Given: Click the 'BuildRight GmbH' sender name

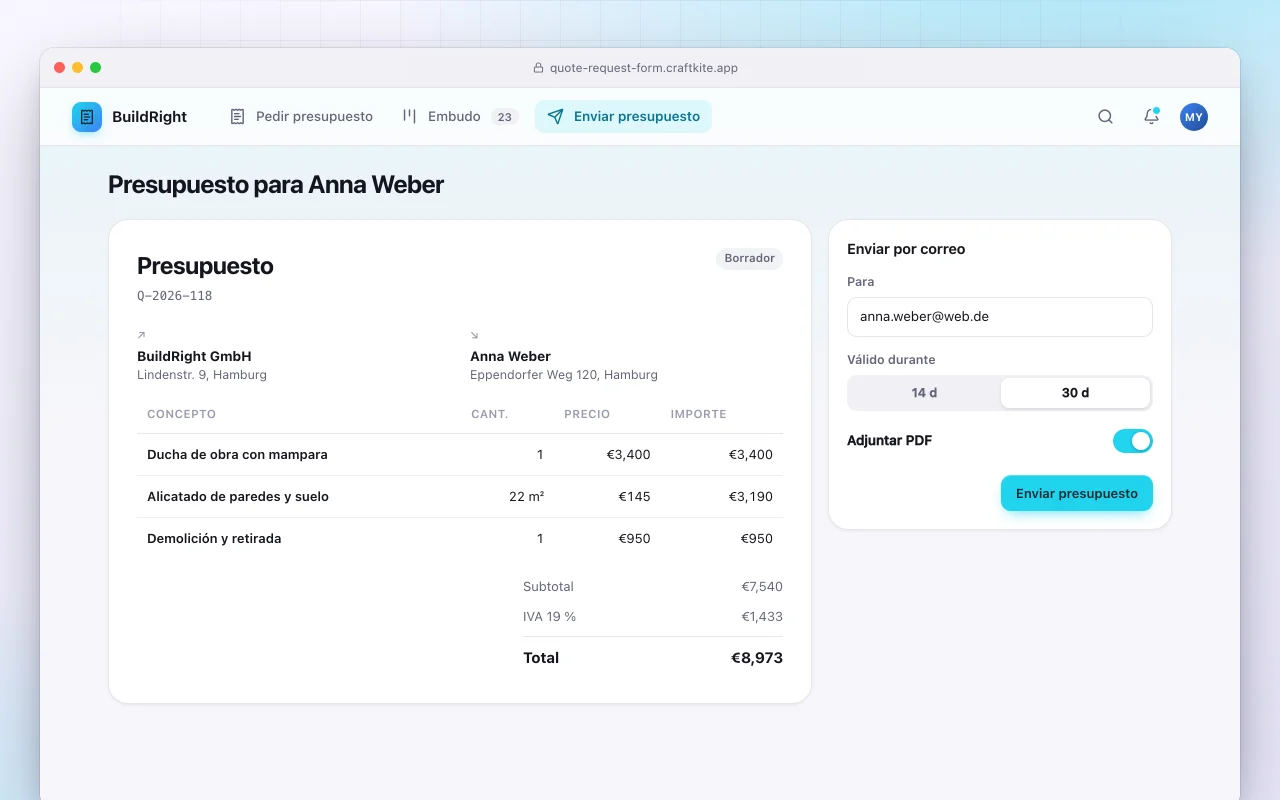Looking at the screenshot, I should (x=194, y=356).
